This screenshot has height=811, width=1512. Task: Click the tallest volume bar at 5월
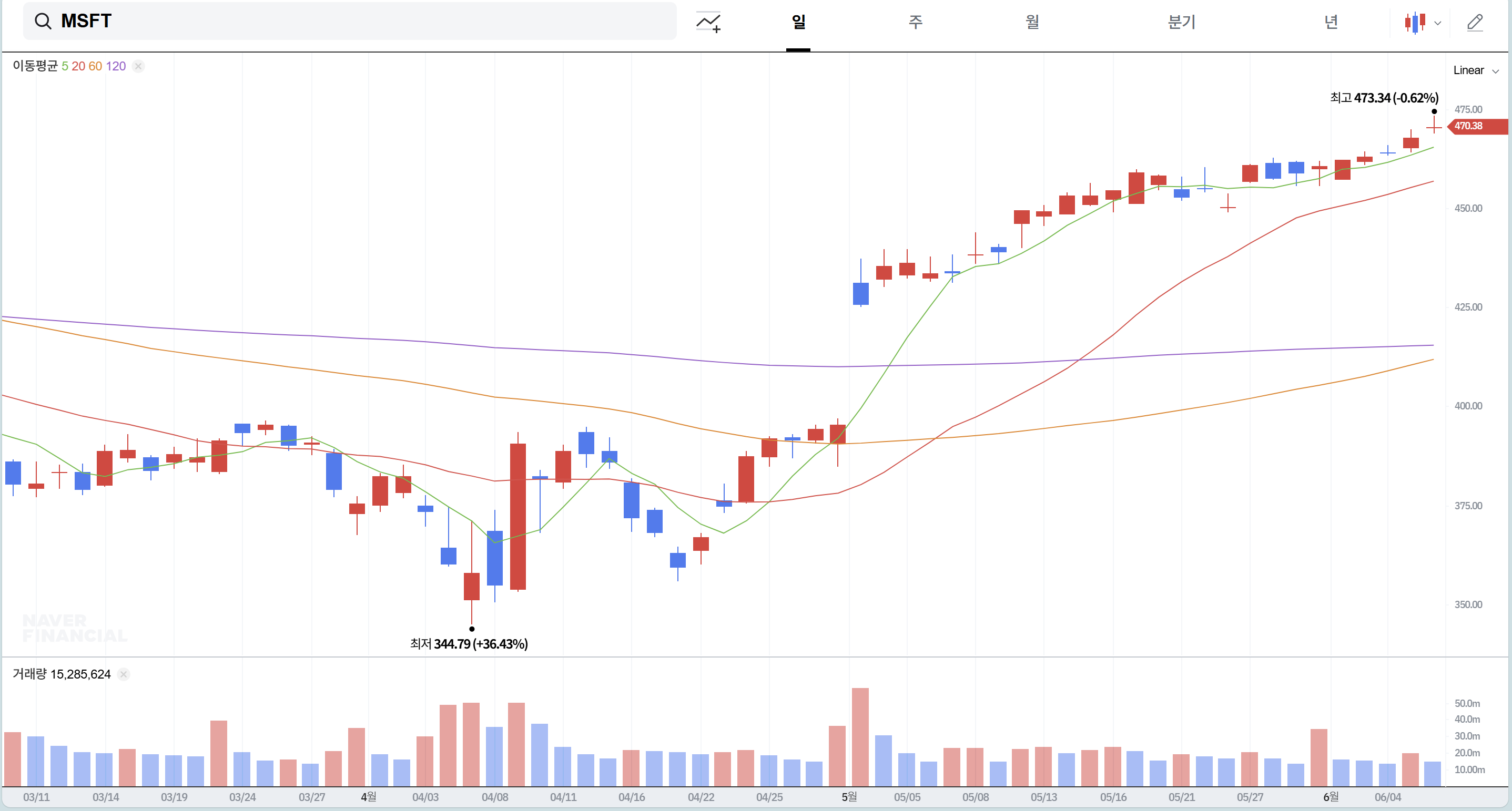(x=860, y=737)
